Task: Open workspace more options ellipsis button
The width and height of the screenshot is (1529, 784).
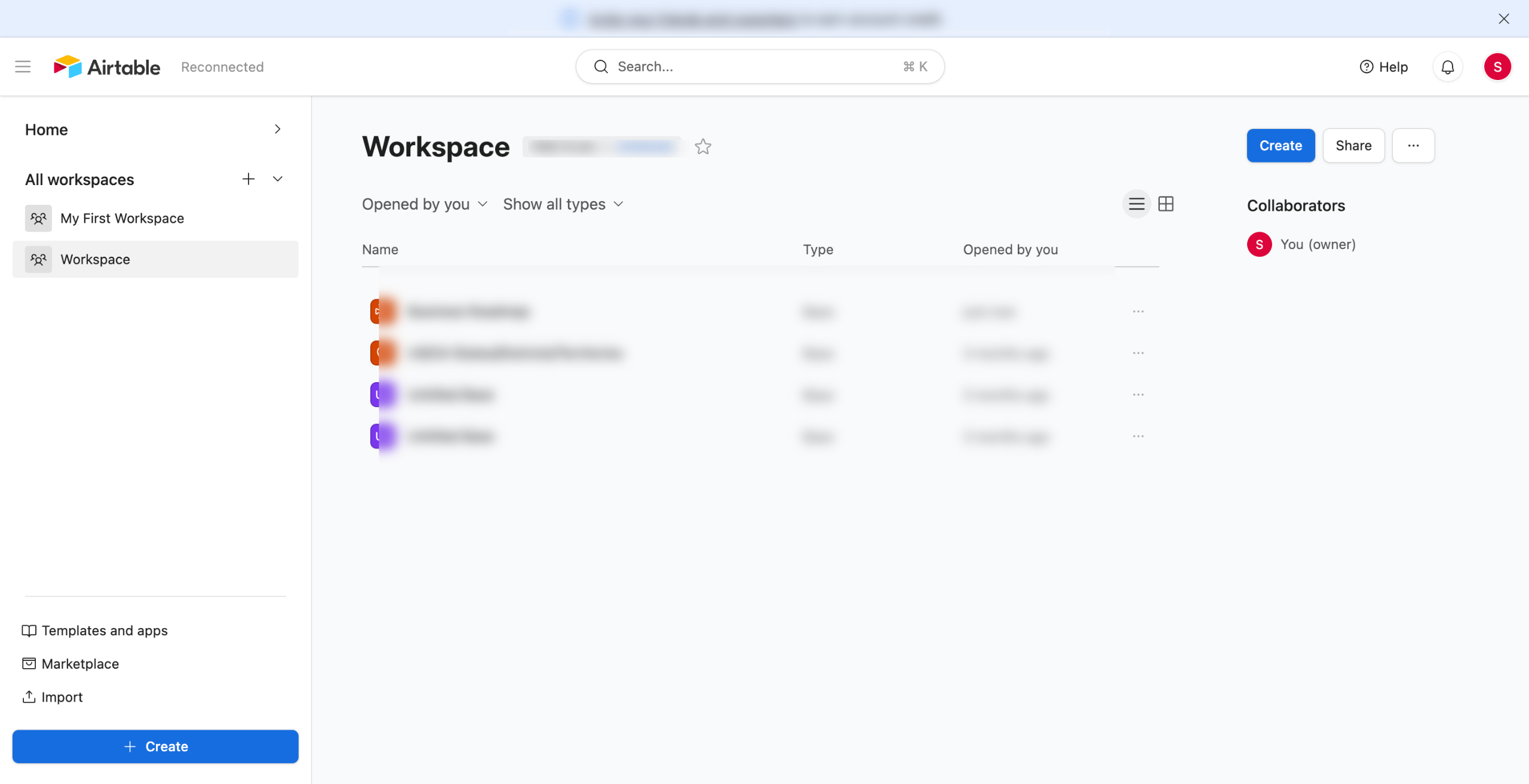Action: click(x=1413, y=146)
